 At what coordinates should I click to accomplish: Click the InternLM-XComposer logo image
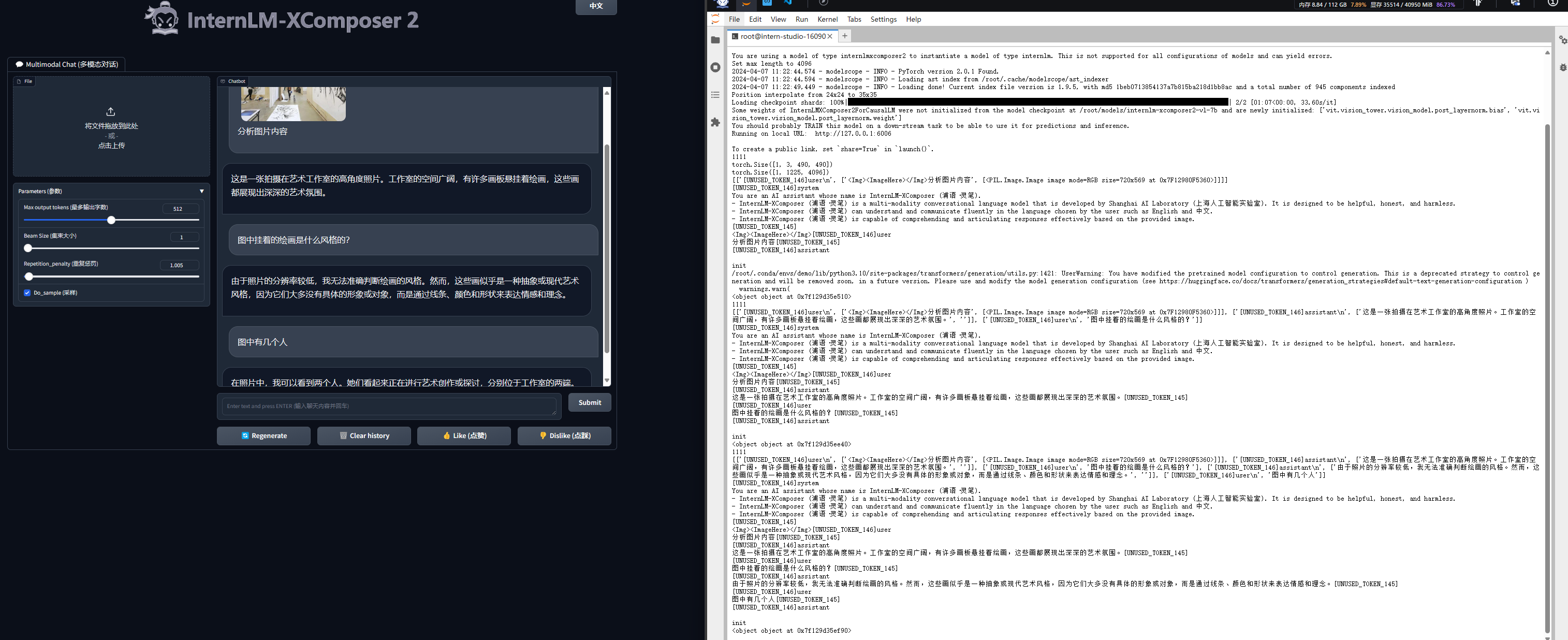pyautogui.click(x=162, y=18)
